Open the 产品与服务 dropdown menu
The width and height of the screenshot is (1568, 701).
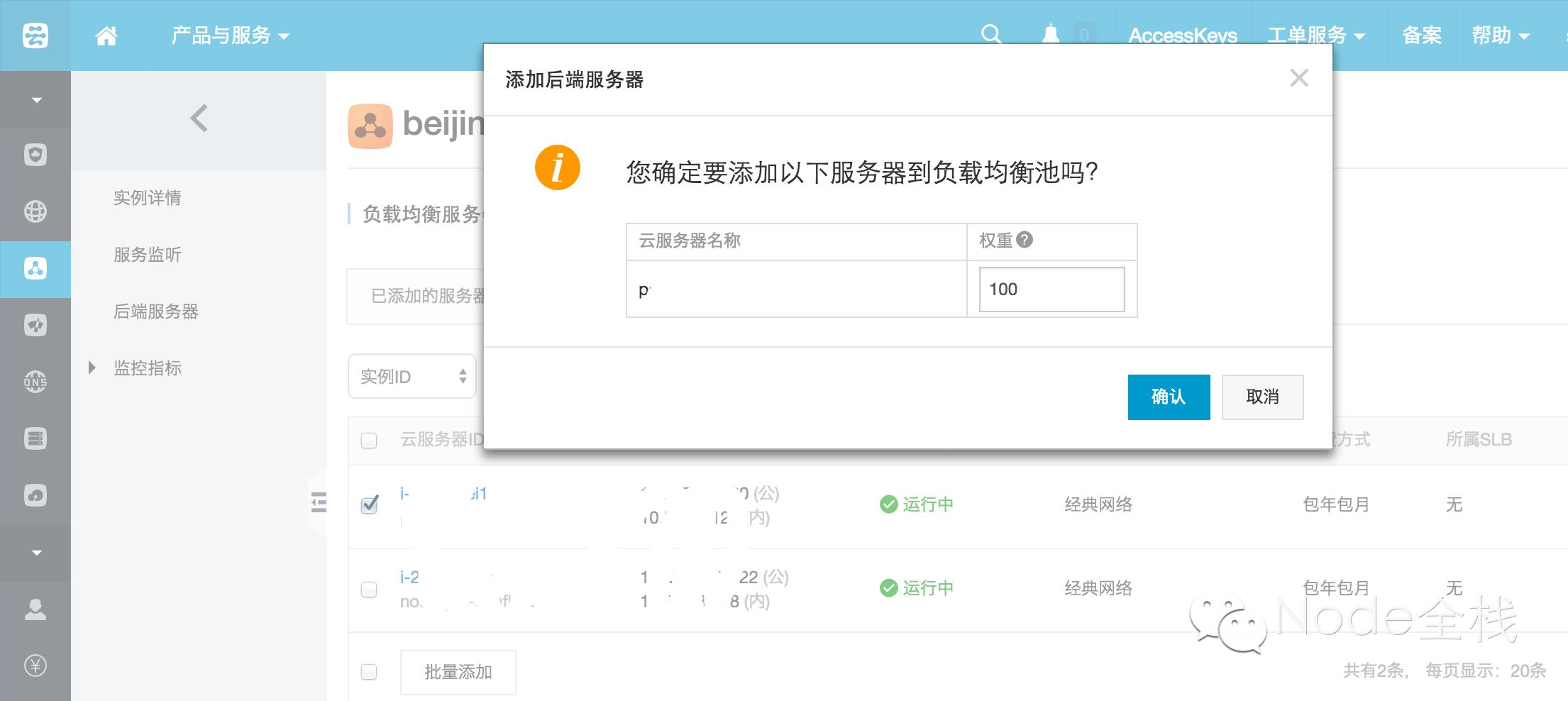tap(230, 35)
